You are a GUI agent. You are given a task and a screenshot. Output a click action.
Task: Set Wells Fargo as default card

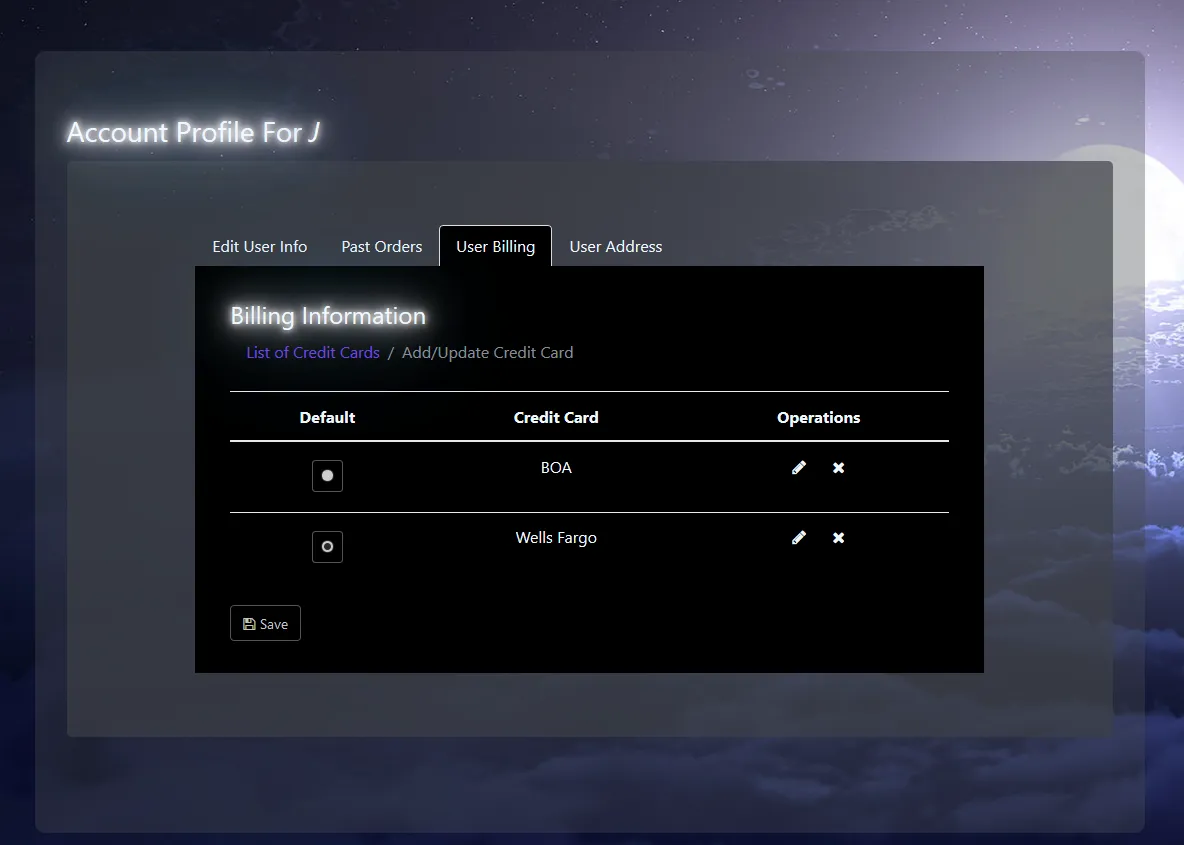coord(327,547)
